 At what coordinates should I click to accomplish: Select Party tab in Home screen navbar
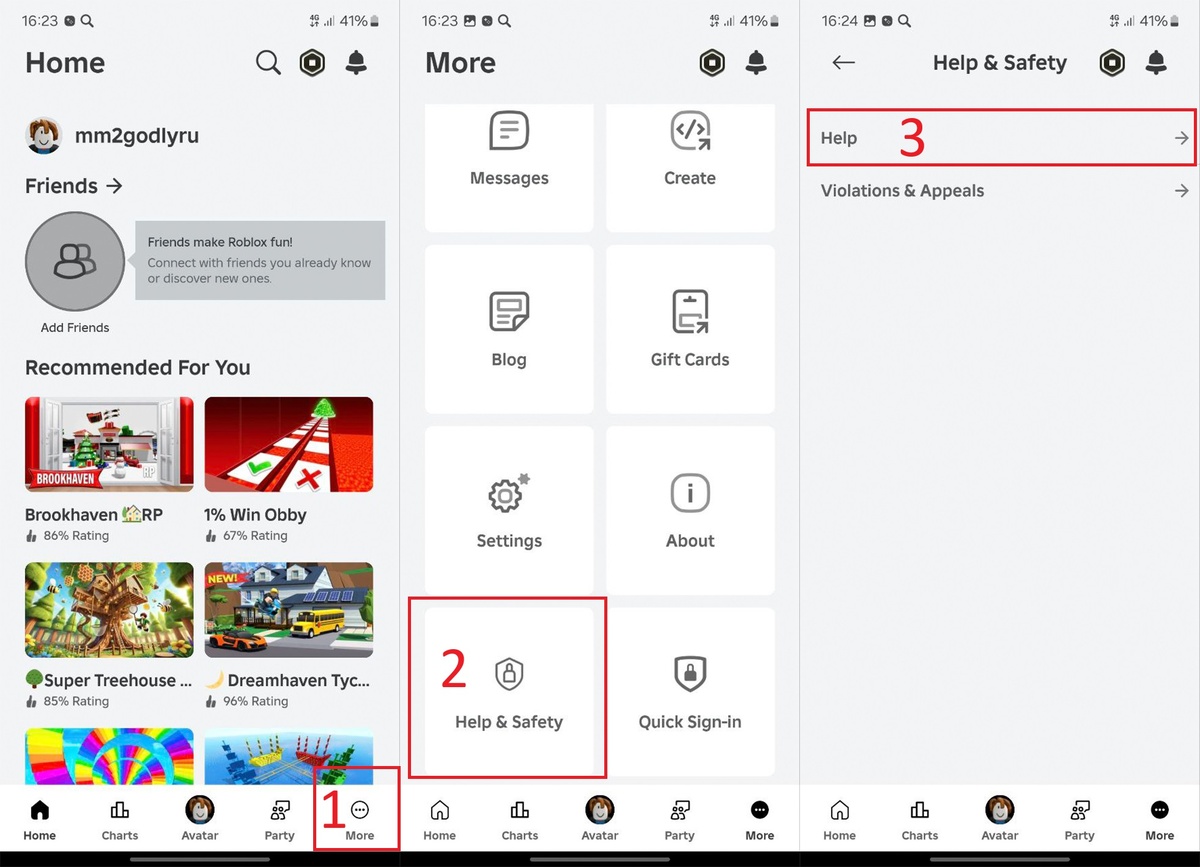point(280,819)
